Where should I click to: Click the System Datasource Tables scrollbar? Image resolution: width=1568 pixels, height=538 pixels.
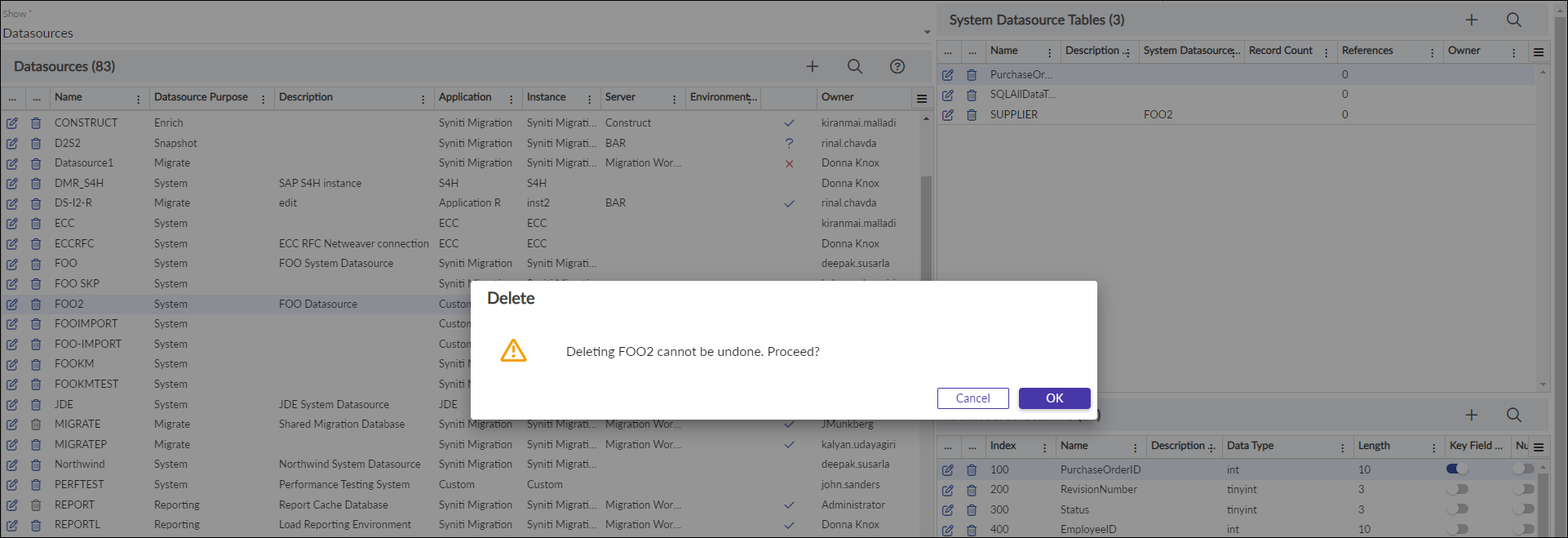[x=1543, y=229]
